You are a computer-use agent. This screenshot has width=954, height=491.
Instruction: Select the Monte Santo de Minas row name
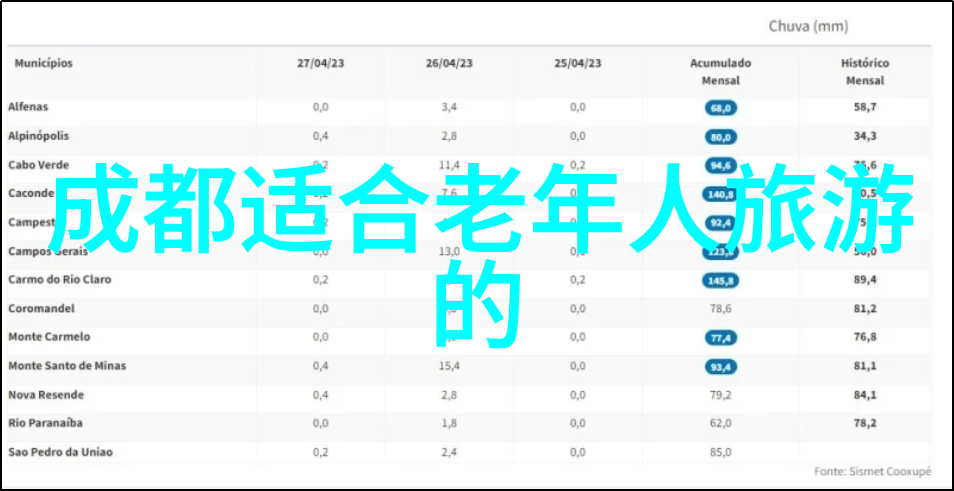point(67,366)
